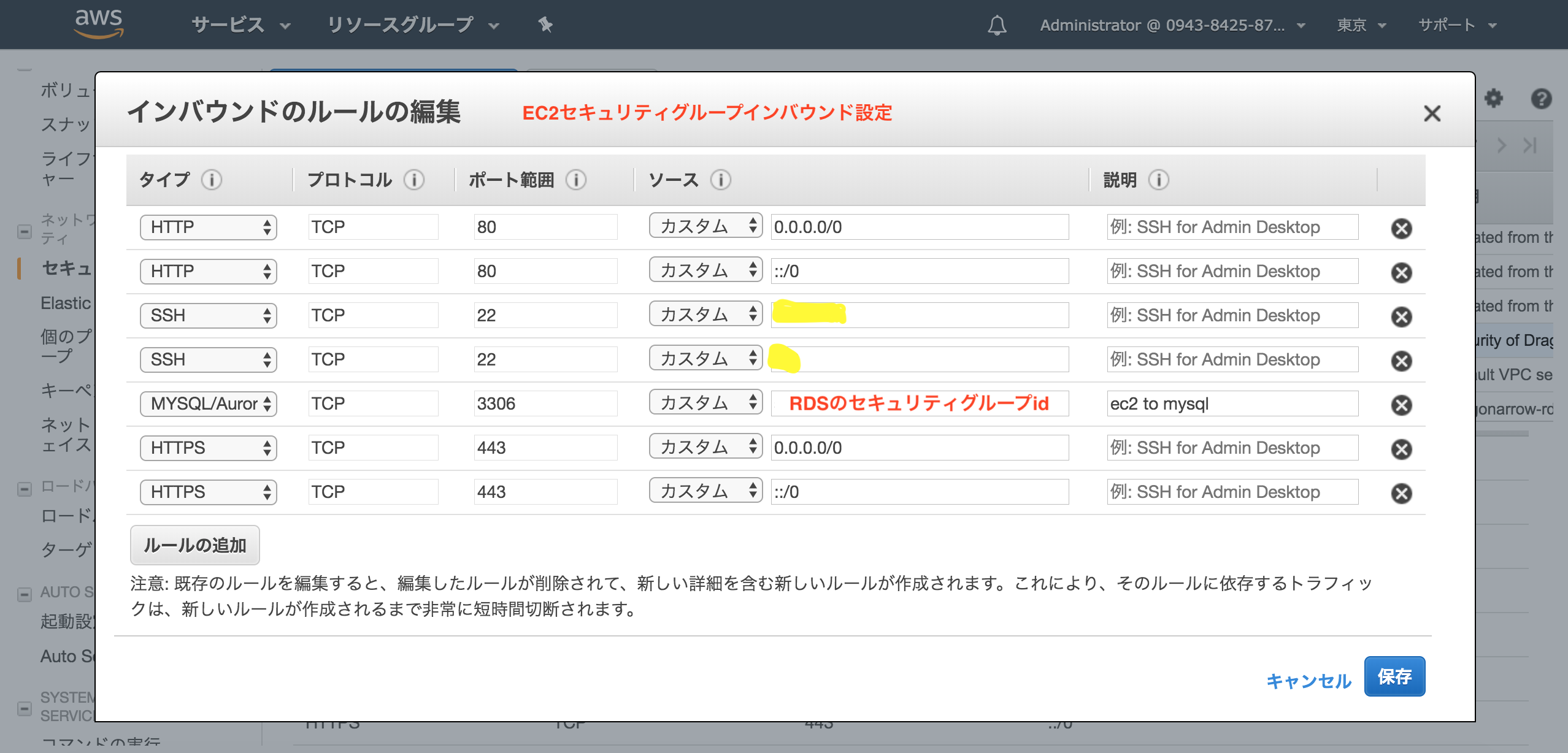The width and height of the screenshot is (1568, 753).
Task: Click ルールの追加 to add rule
Action: (194, 545)
